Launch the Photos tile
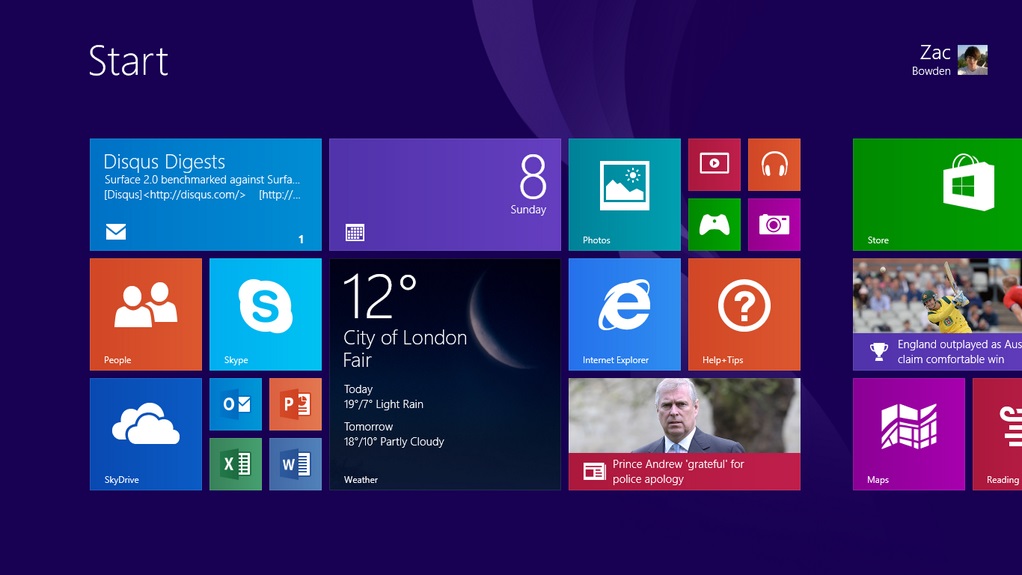Viewport: 1022px width, 575px height. 624,194
